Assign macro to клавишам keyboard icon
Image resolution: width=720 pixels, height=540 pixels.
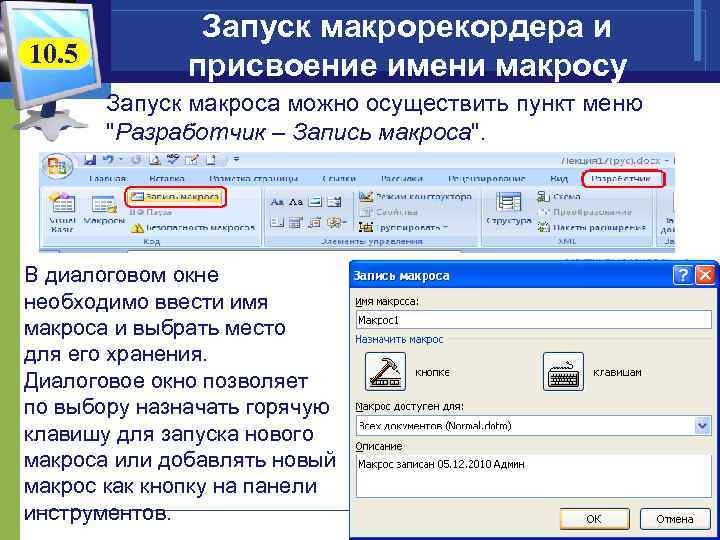tap(563, 371)
